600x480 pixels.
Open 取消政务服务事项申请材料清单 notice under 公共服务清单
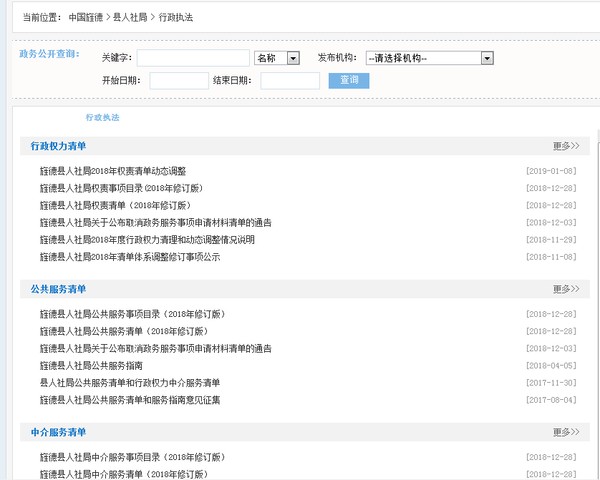156,349
